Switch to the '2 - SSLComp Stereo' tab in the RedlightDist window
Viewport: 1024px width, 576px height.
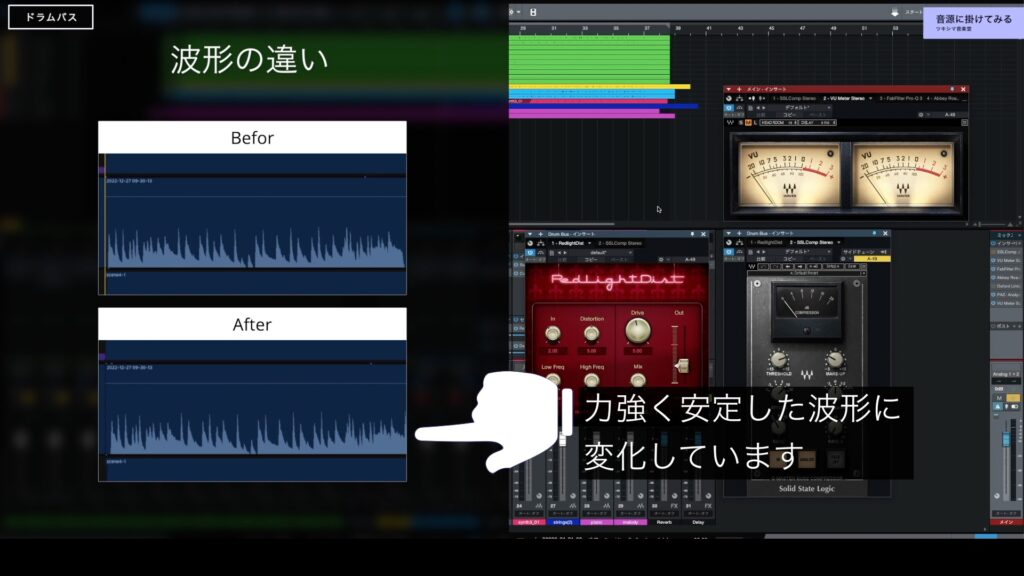pyautogui.click(x=620, y=244)
